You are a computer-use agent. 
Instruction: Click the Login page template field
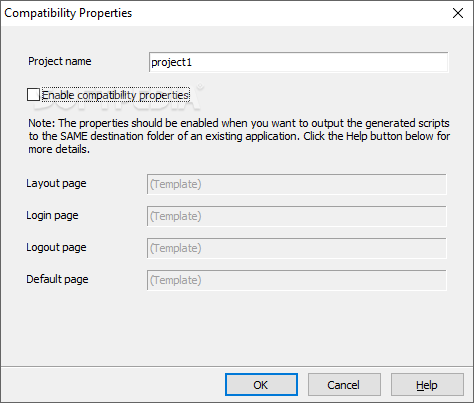[x=296, y=216]
